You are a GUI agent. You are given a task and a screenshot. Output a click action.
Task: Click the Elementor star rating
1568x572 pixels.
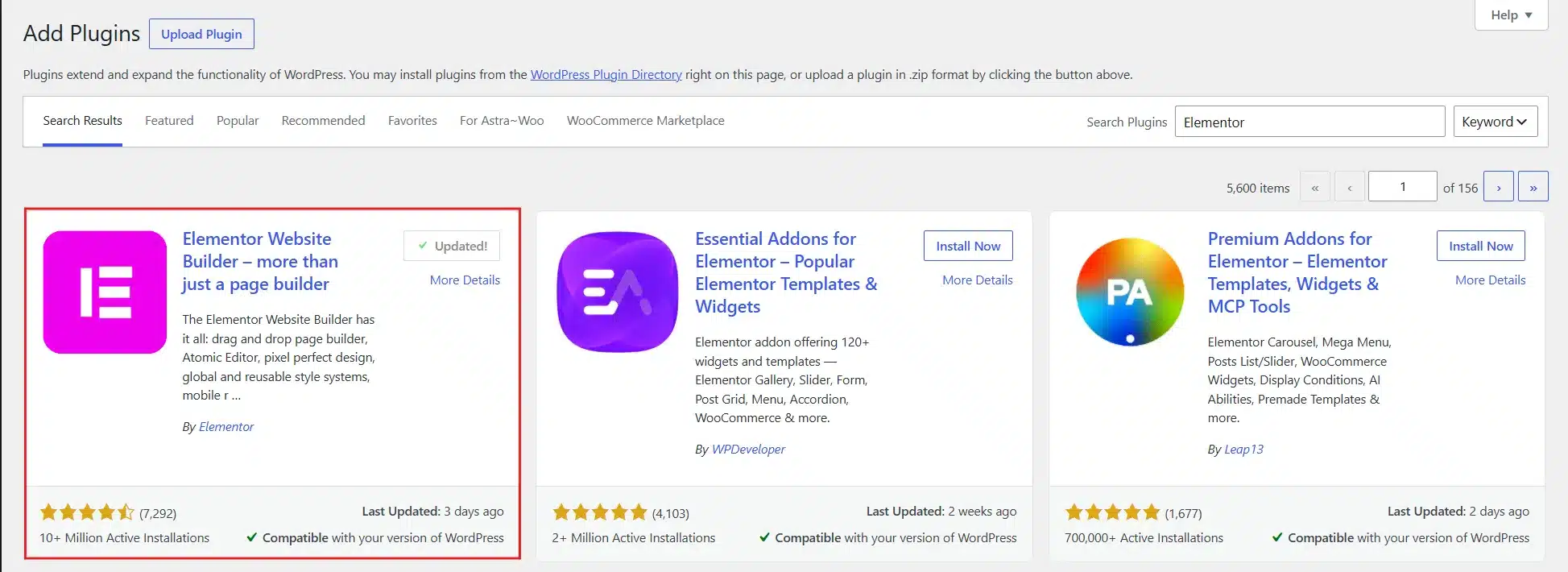coord(87,512)
